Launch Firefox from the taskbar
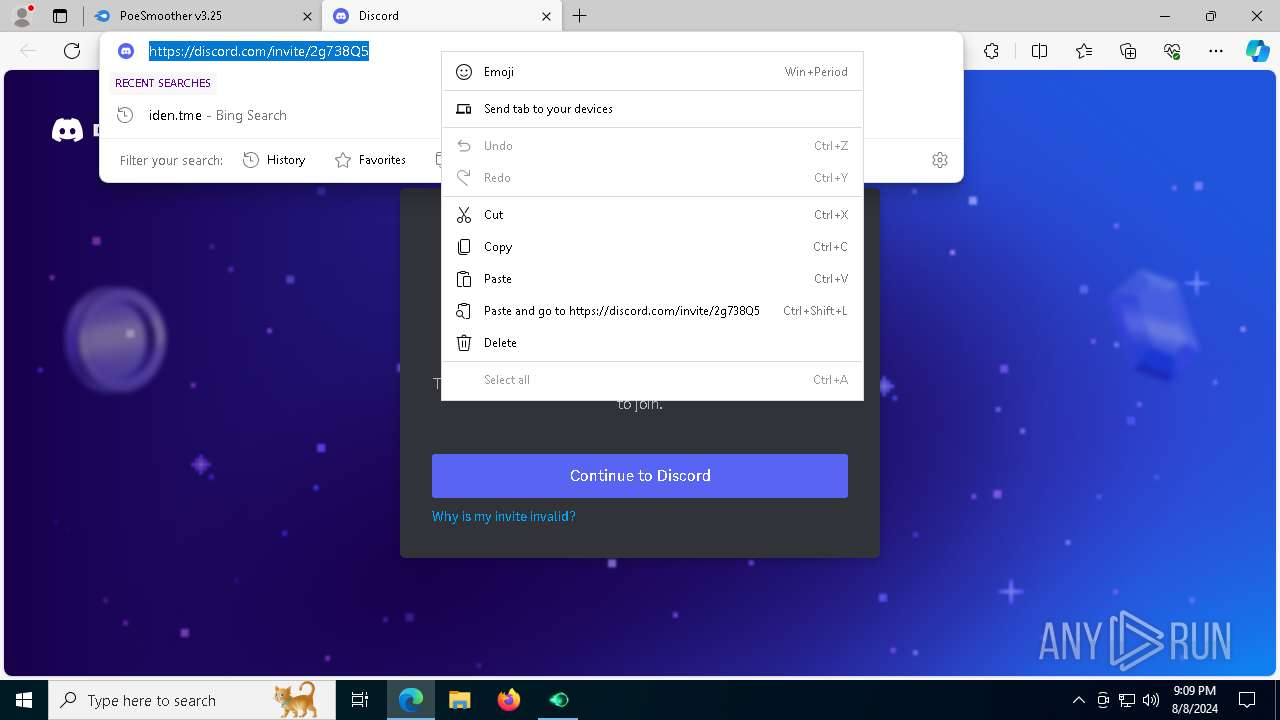Screen dimensions: 1280x720 point(509,700)
